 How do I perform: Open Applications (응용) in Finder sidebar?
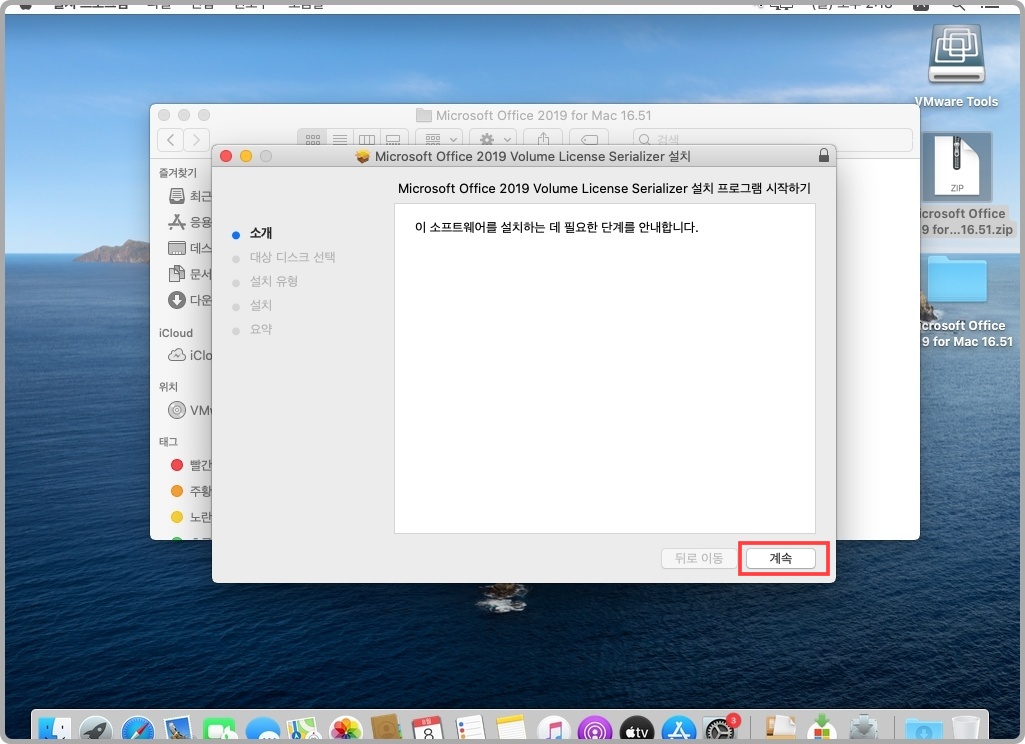(190, 222)
